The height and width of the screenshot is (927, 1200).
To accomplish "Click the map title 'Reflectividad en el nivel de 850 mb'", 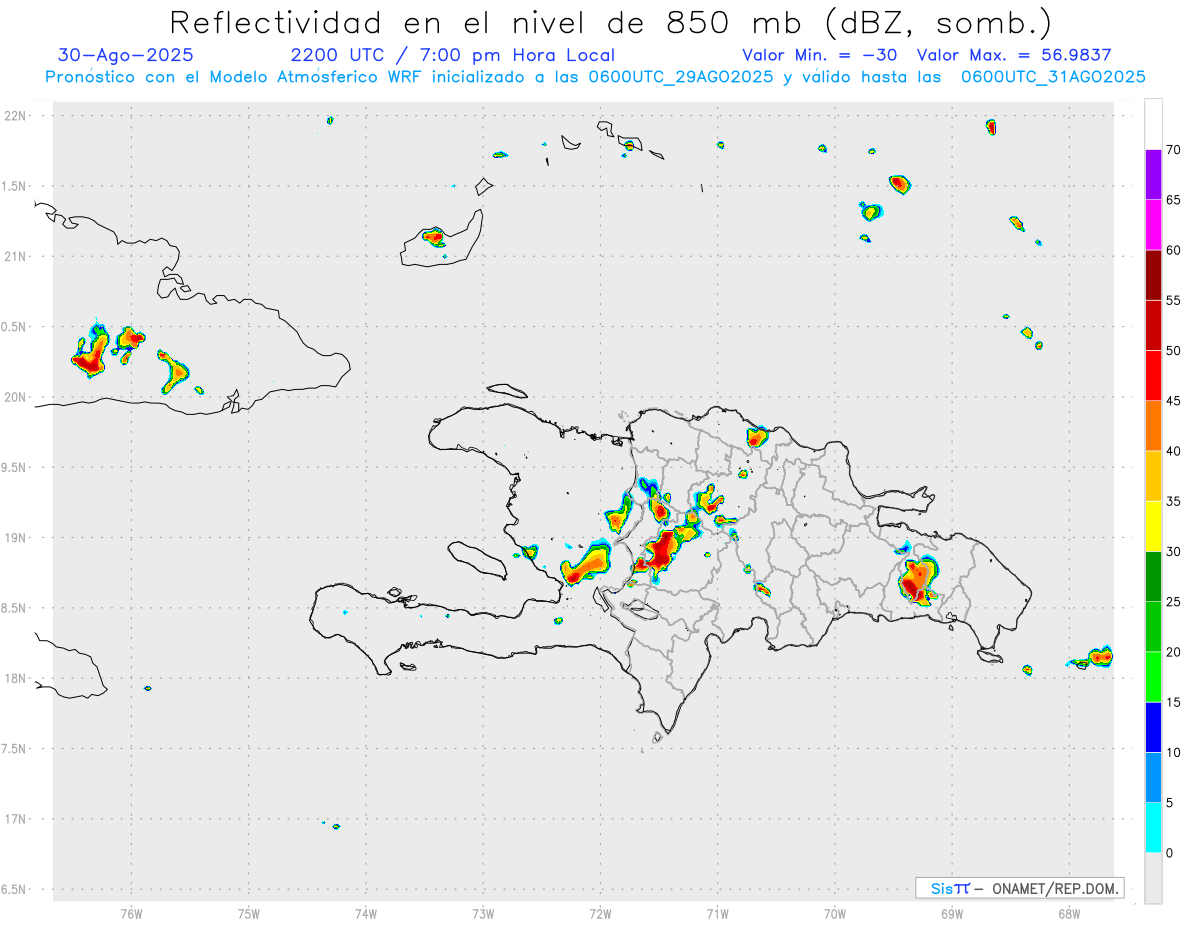I will [485, 22].
